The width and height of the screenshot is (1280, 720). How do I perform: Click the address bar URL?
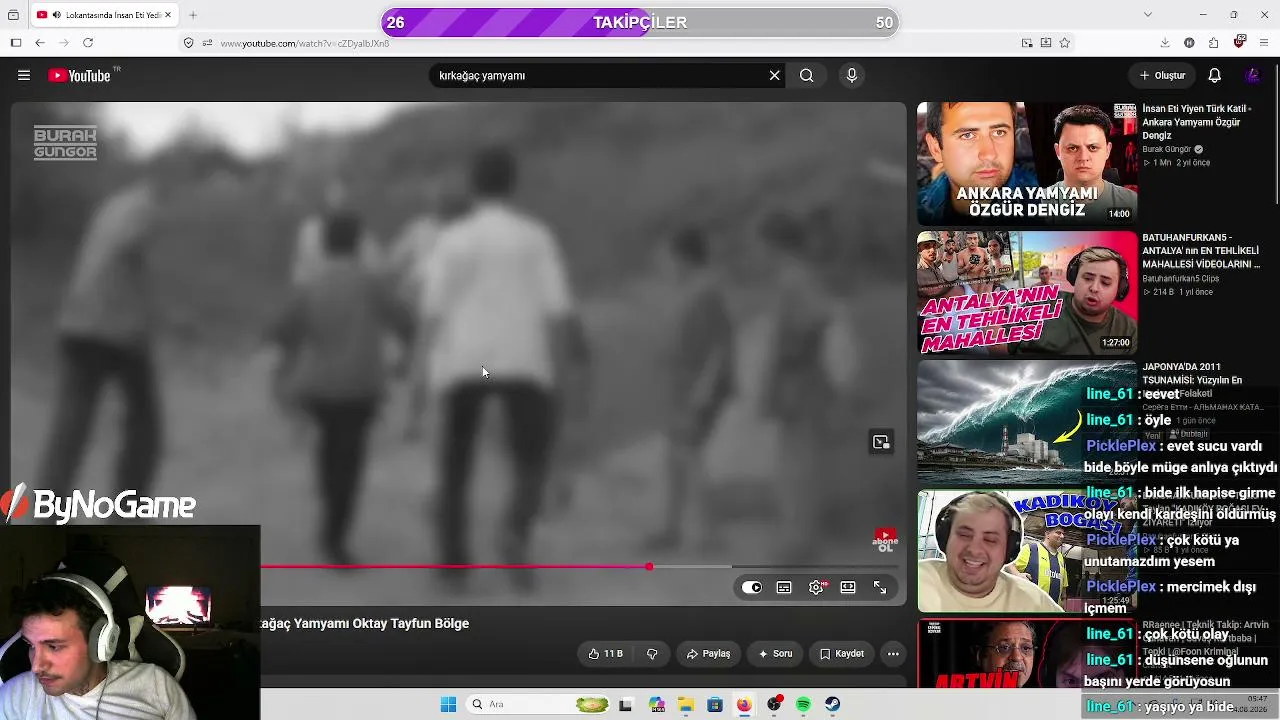(x=305, y=44)
